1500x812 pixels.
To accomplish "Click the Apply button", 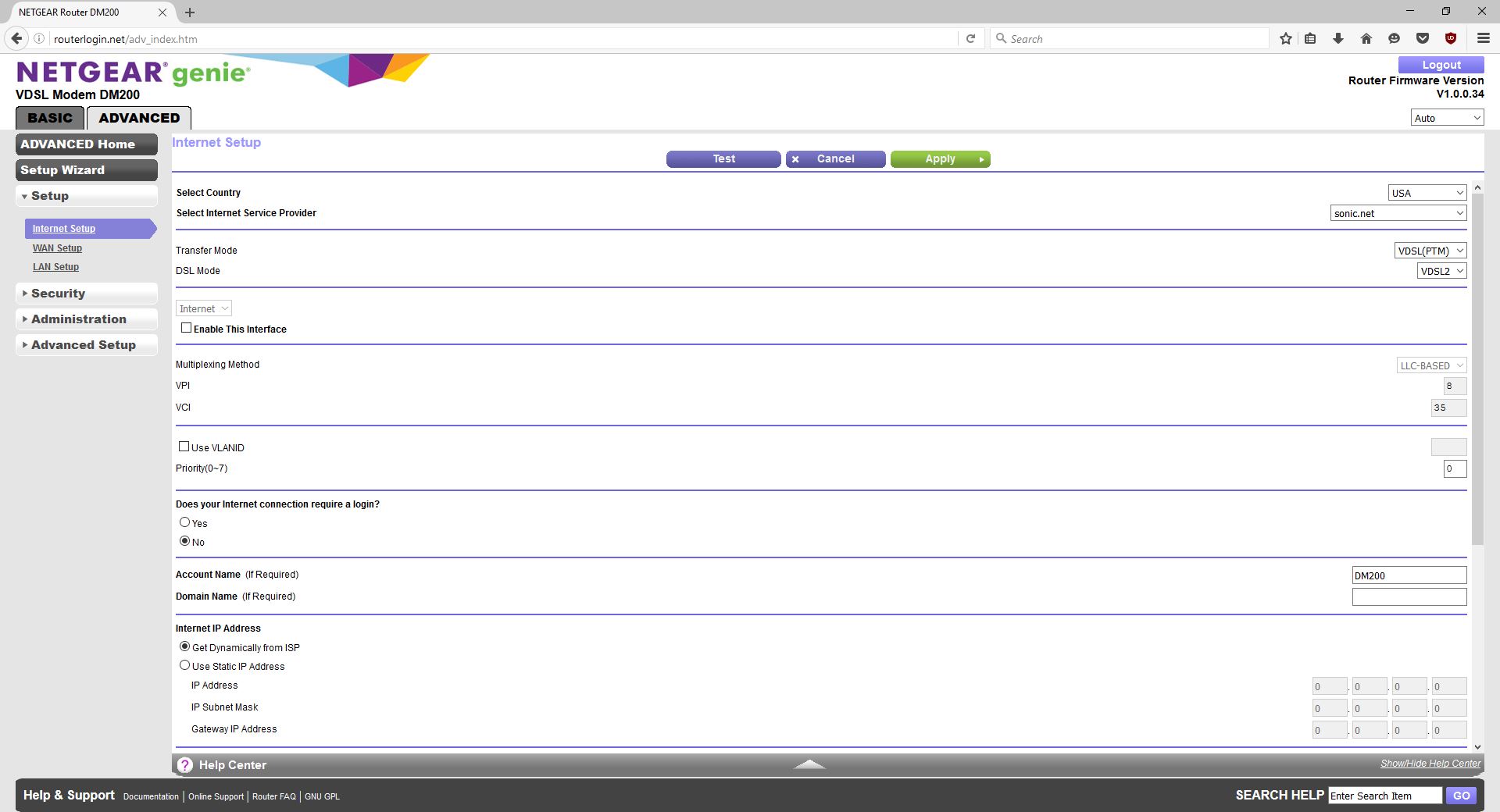I will click(x=940, y=159).
